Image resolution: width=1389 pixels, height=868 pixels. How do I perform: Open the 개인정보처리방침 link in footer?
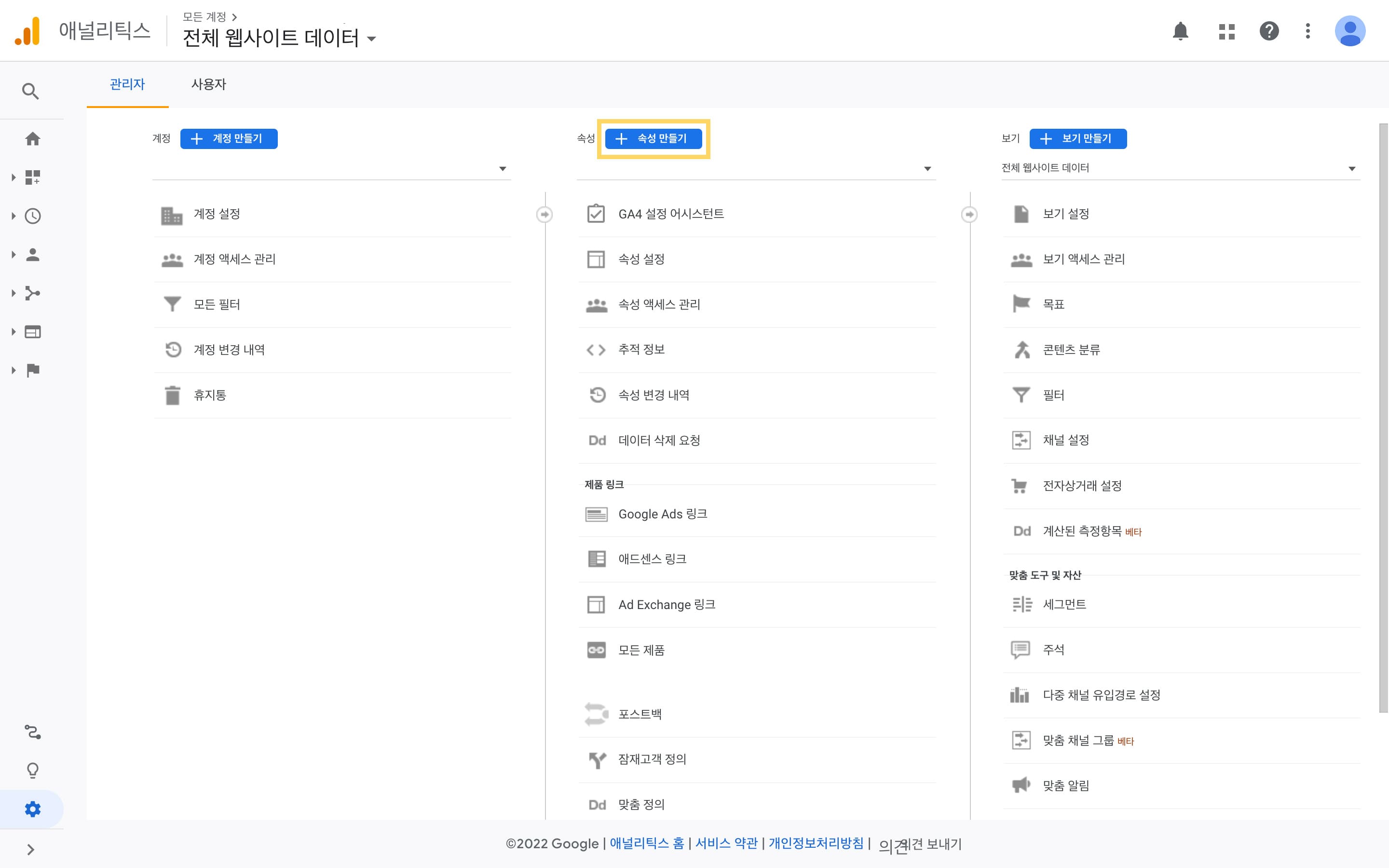pos(816,843)
